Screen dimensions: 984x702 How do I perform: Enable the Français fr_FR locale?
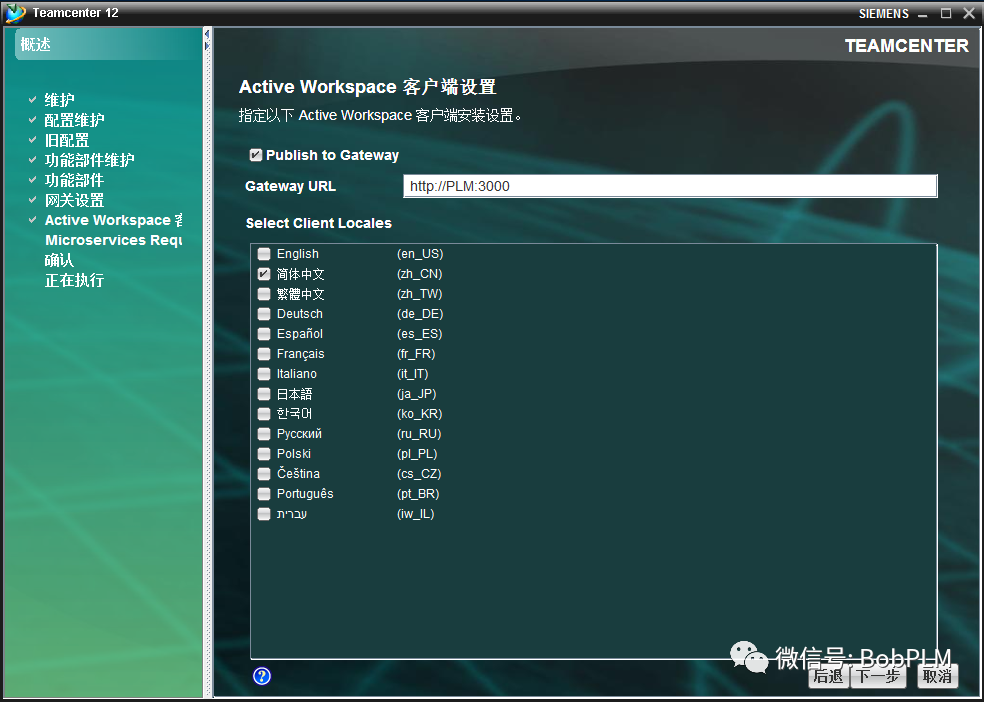(x=264, y=354)
